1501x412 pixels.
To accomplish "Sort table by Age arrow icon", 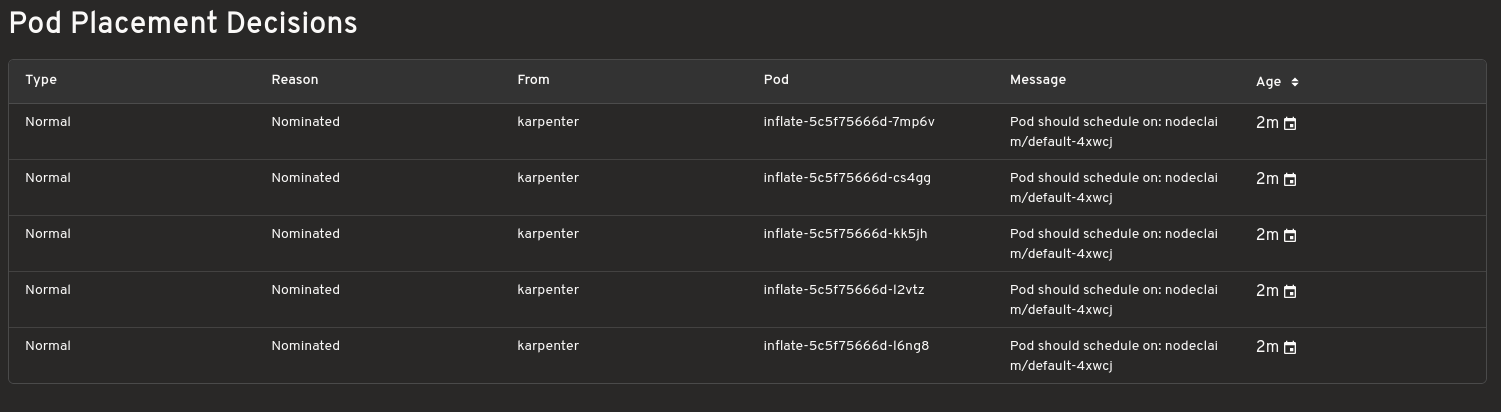I will (x=1295, y=82).
